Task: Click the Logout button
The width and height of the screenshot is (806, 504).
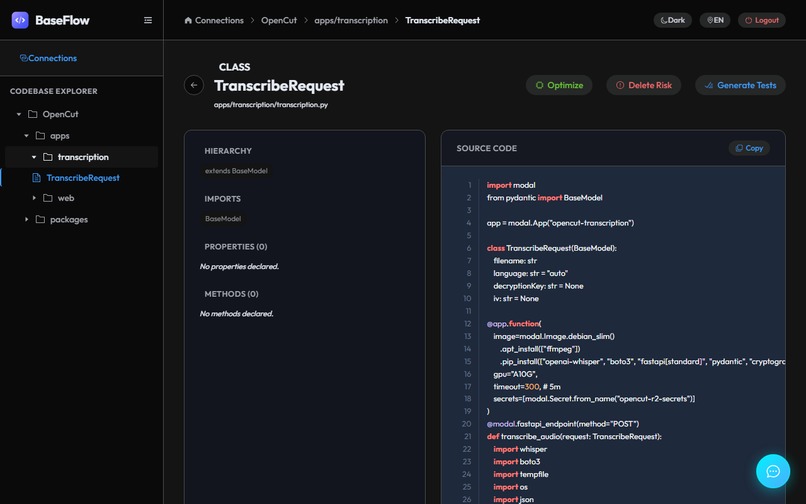Action: pyautogui.click(x=762, y=20)
